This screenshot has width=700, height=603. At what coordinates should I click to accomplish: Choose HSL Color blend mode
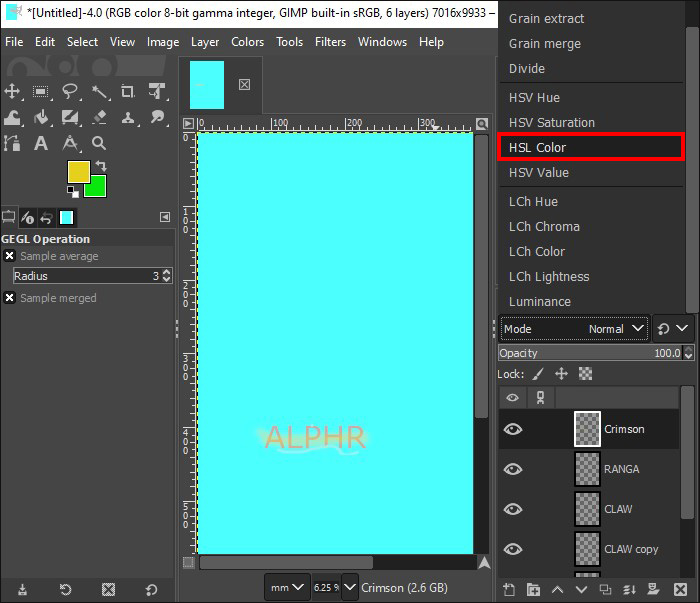(x=591, y=147)
